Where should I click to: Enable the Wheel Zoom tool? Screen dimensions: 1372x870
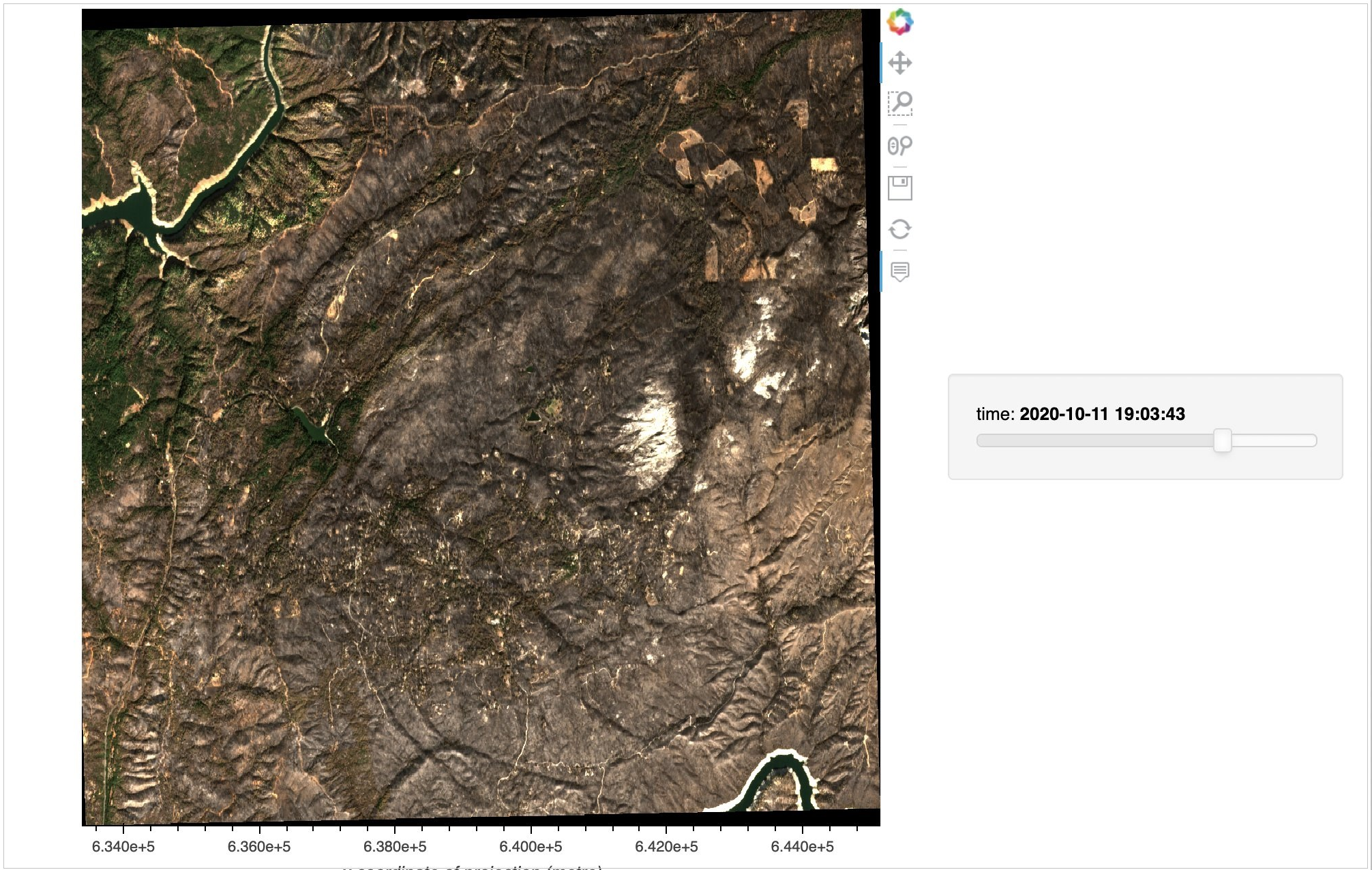pyautogui.click(x=899, y=145)
